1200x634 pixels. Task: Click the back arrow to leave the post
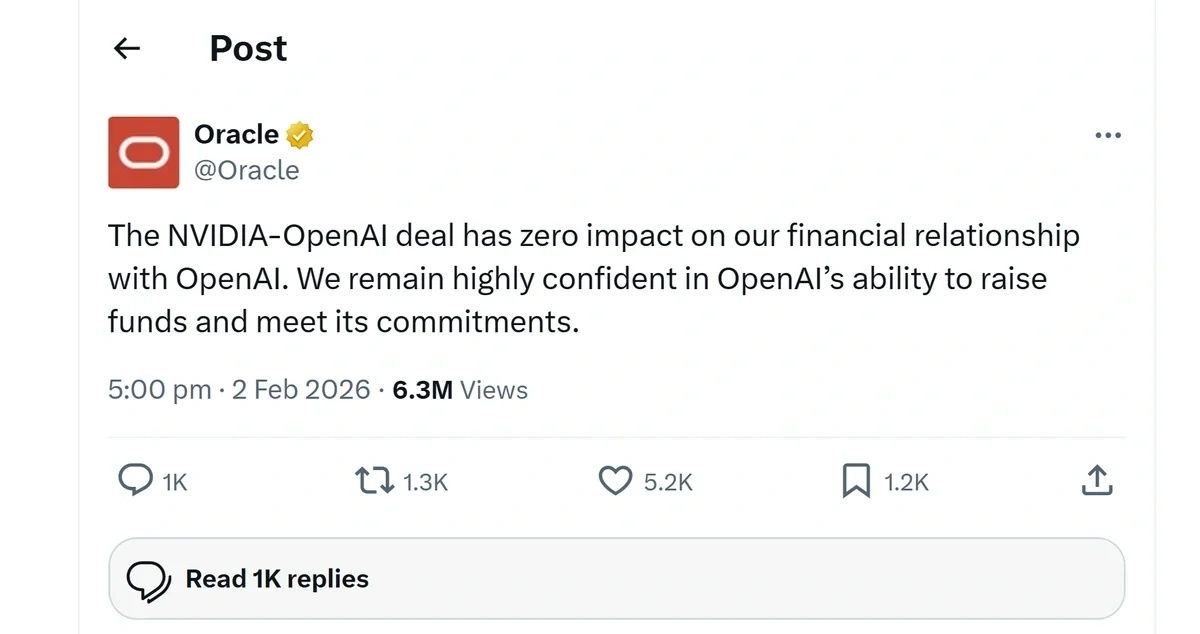click(x=126, y=48)
